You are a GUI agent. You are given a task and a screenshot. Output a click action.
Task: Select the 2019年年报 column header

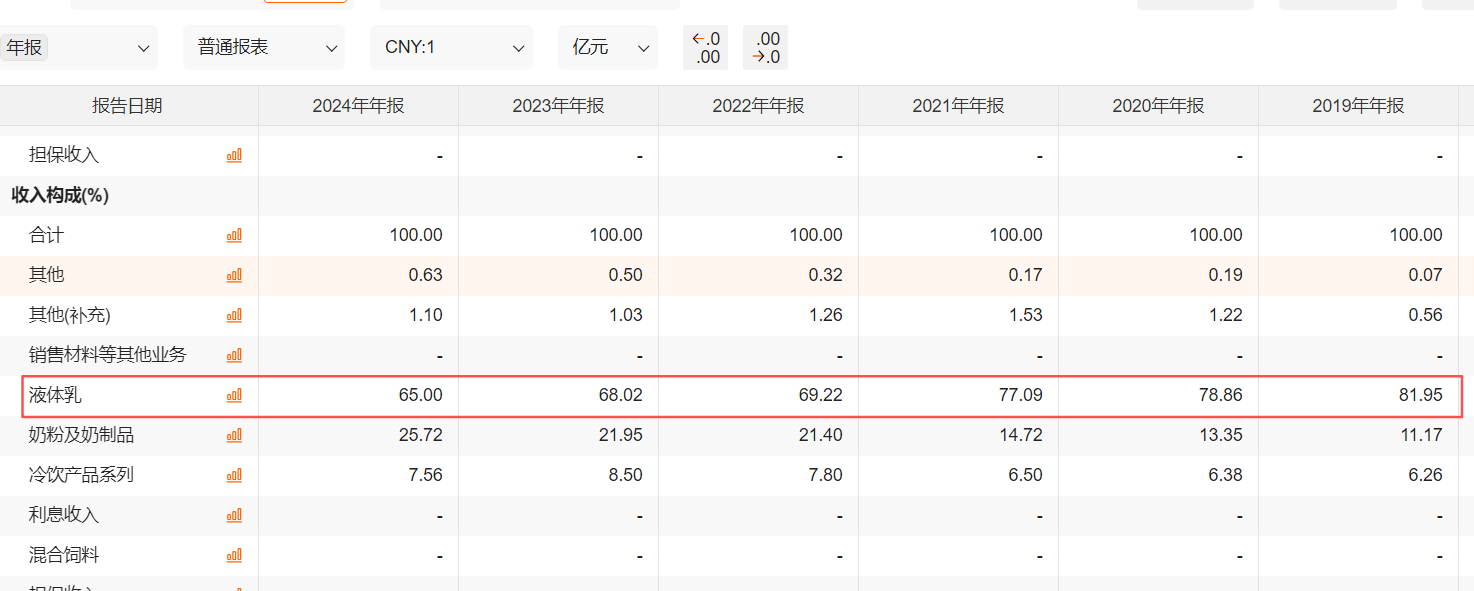(1358, 105)
